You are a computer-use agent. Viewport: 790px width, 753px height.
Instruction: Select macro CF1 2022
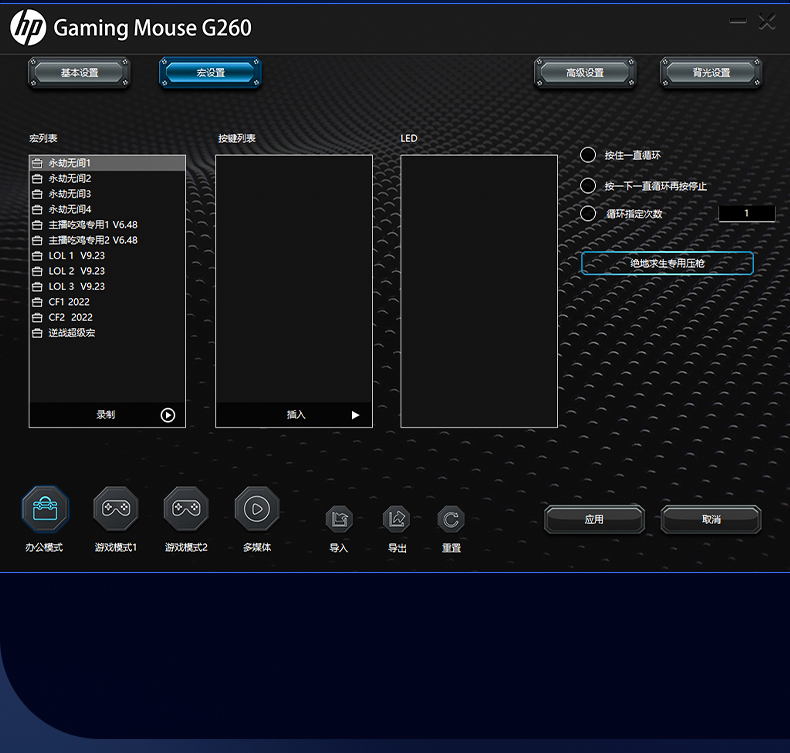[107, 302]
